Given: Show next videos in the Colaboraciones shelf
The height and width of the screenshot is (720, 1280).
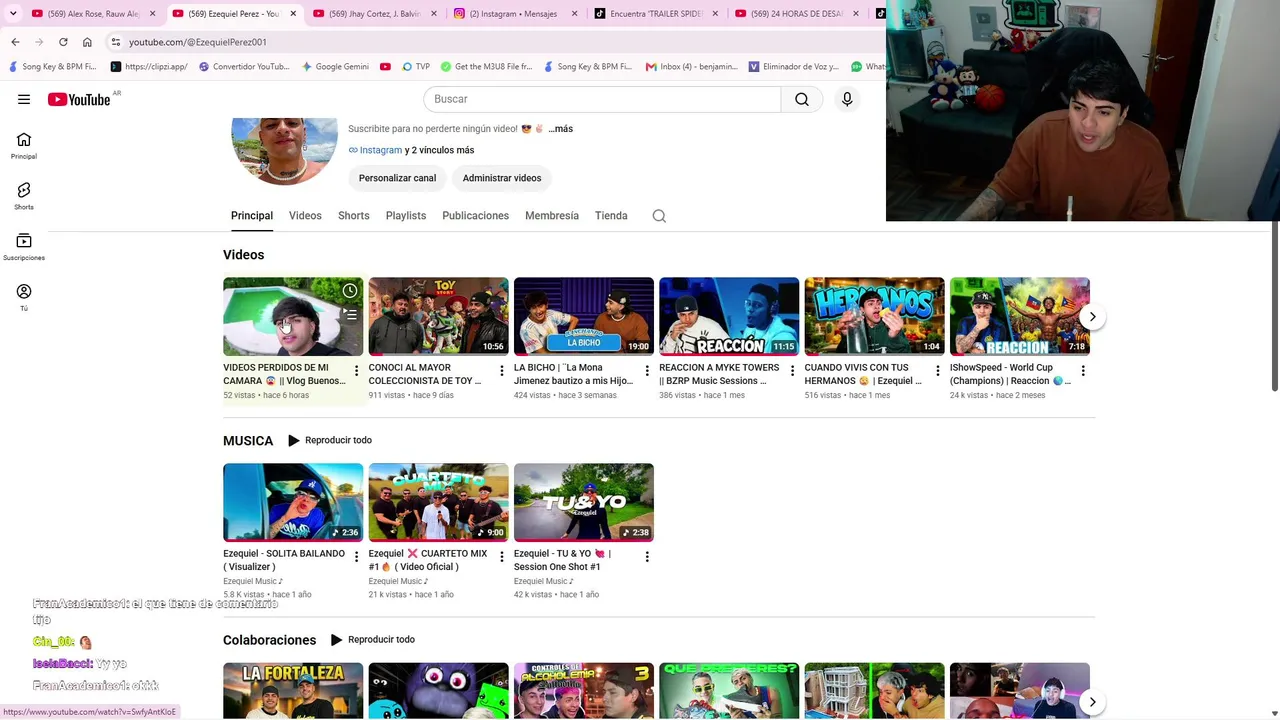Looking at the screenshot, I should coord(1092,702).
